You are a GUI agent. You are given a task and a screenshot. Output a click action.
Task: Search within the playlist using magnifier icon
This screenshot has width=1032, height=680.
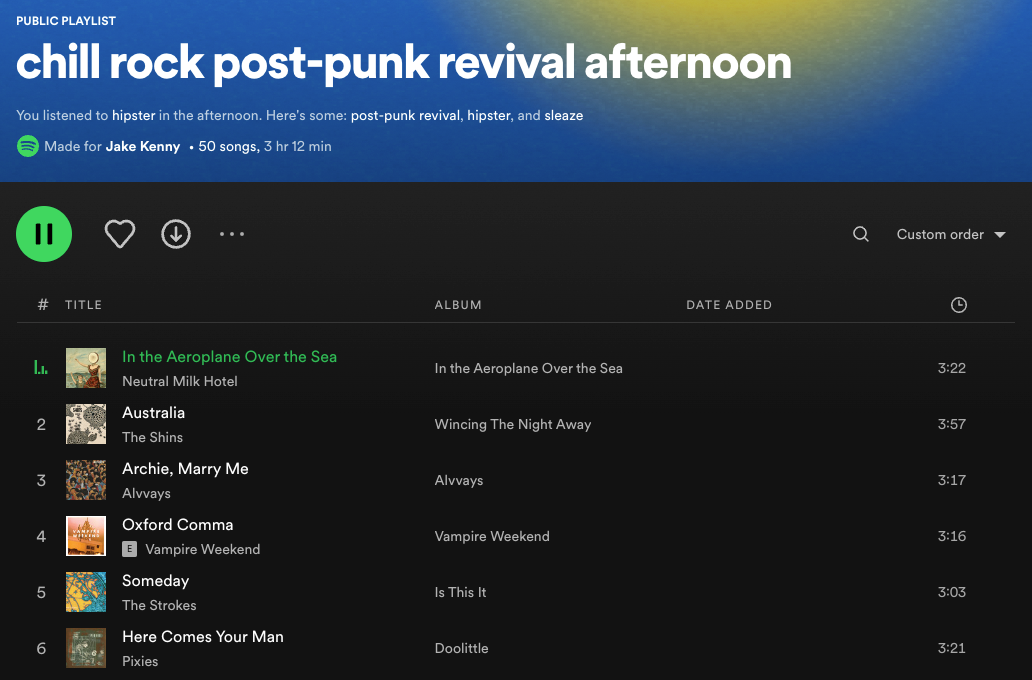tap(860, 234)
